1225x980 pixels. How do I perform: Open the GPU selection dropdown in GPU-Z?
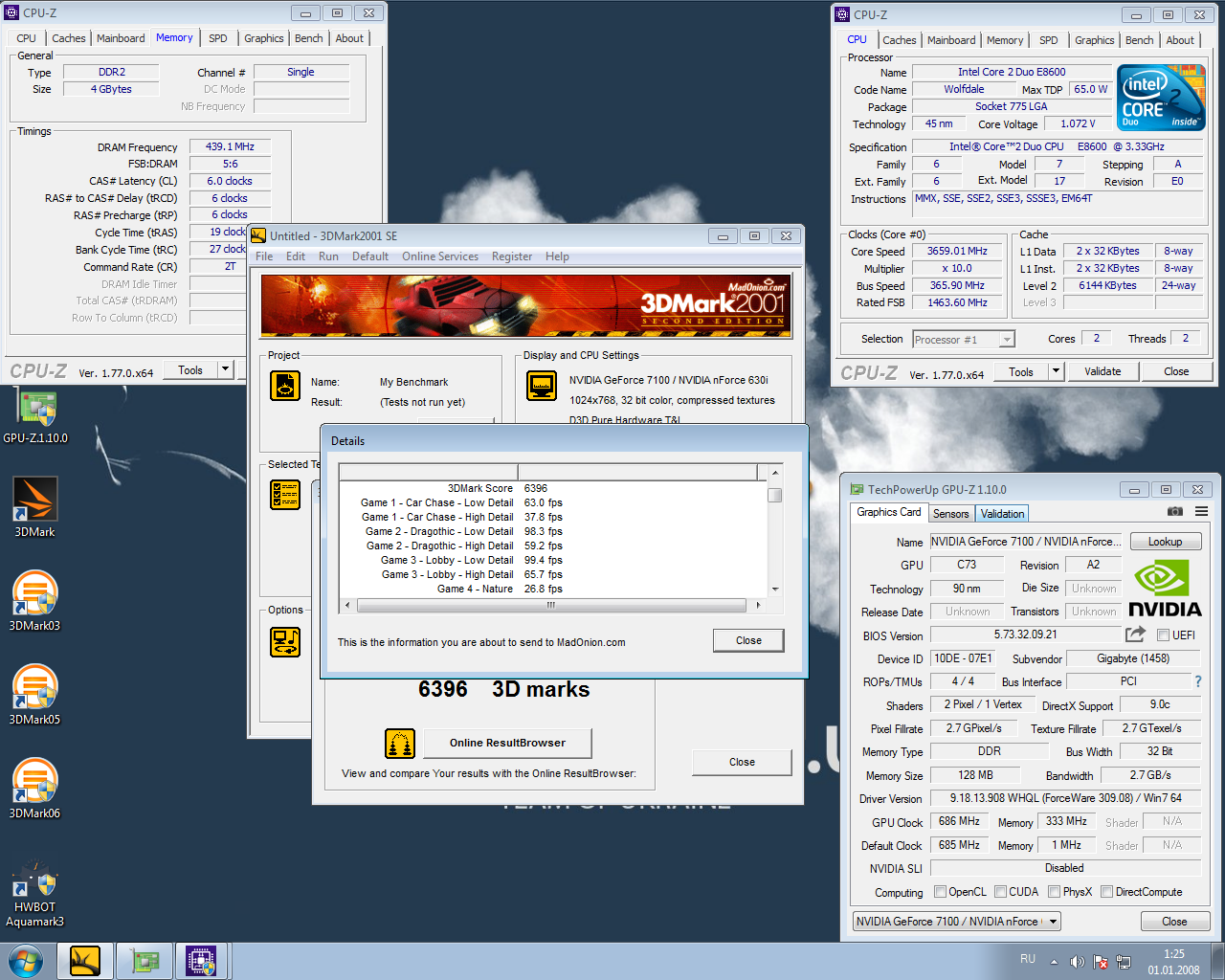click(x=957, y=921)
